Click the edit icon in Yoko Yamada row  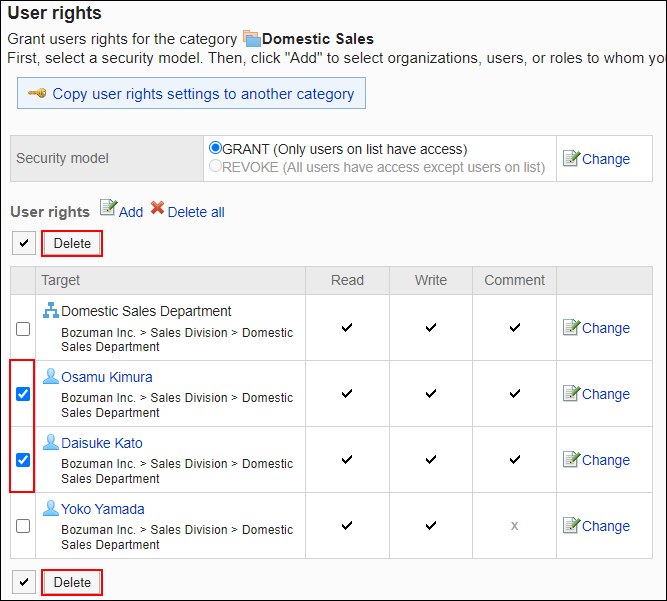pyautogui.click(x=571, y=525)
